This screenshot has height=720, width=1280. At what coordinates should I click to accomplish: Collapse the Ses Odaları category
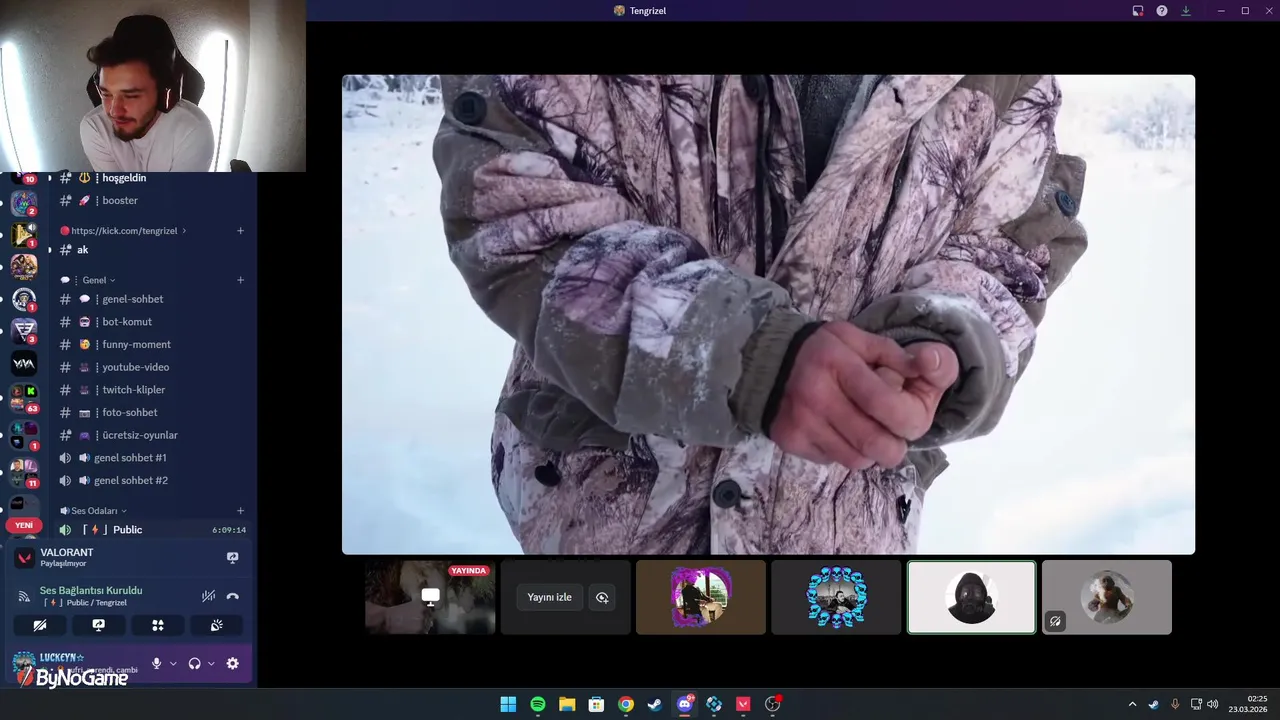click(x=94, y=511)
